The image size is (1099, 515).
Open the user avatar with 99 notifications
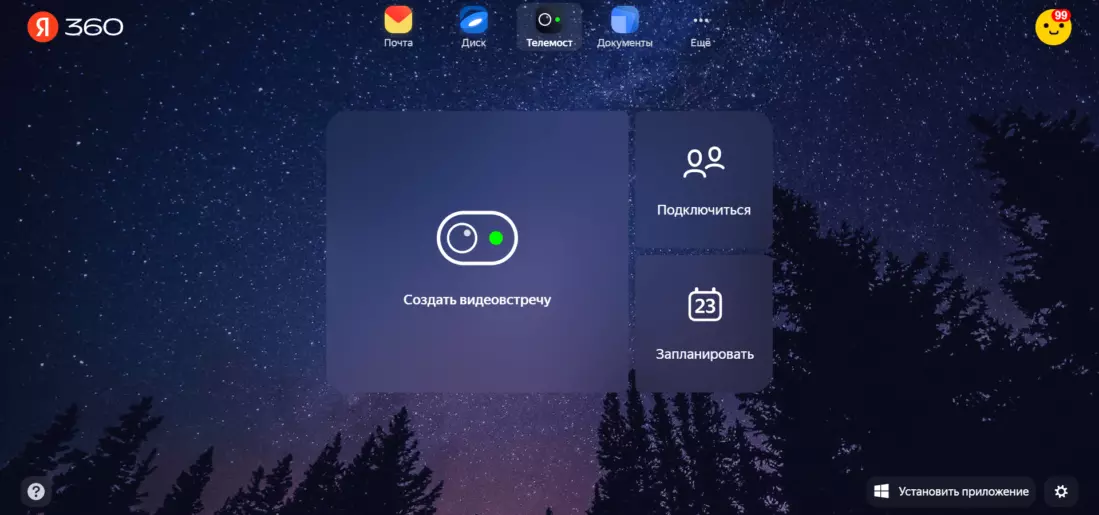(x=1053, y=27)
